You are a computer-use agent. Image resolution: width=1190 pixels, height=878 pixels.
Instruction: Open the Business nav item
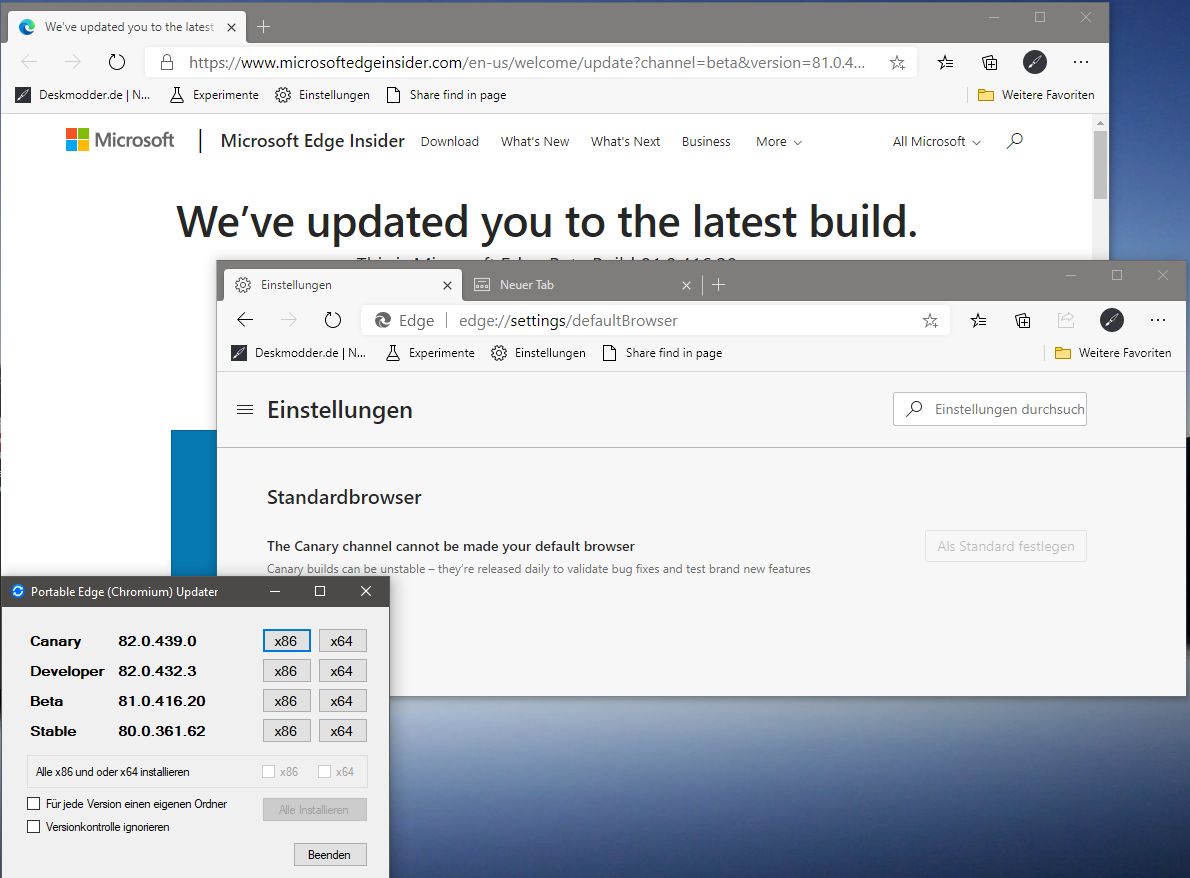click(706, 141)
